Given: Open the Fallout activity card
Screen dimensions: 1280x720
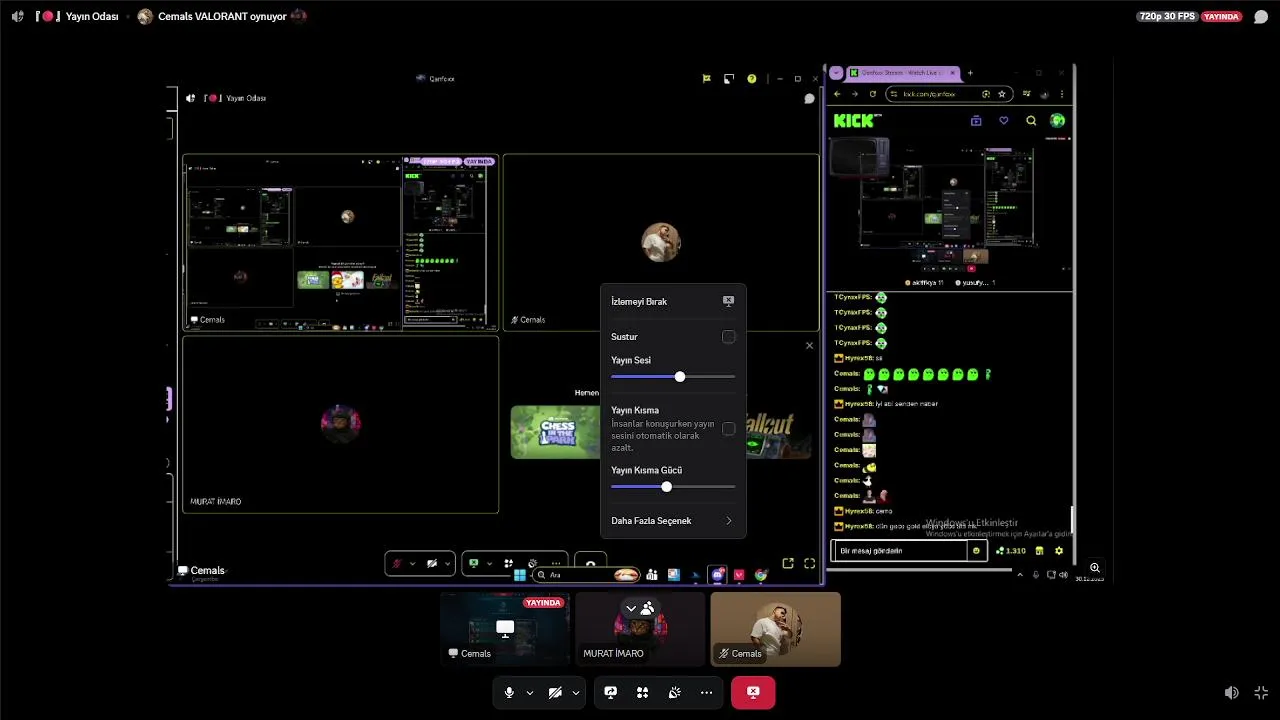Looking at the screenshot, I should [778, 432].
